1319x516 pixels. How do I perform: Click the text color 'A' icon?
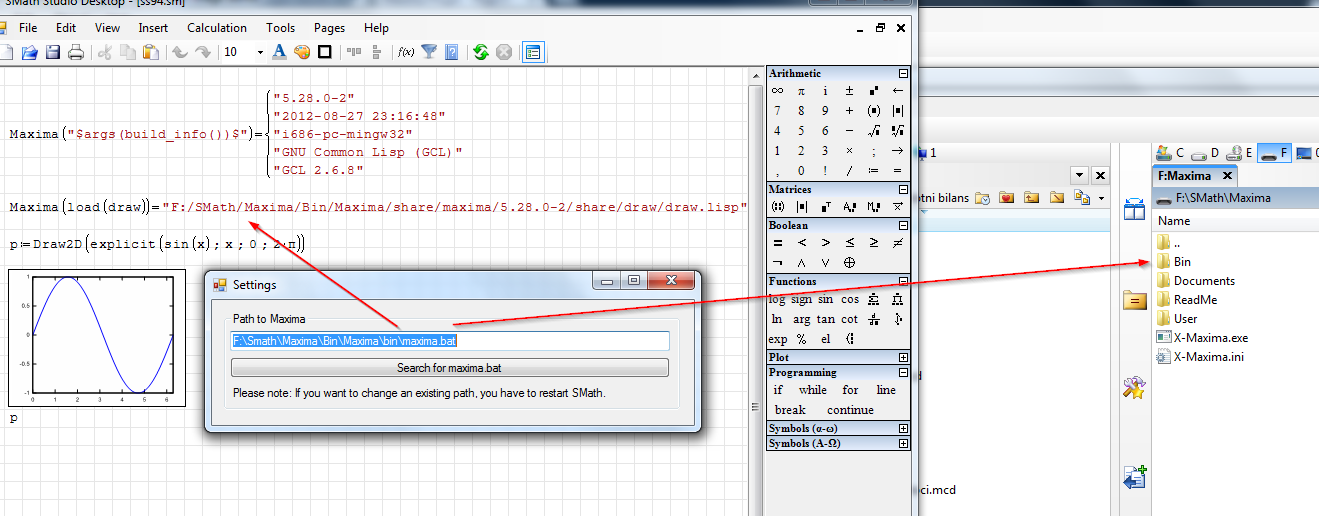click(x=280, y=52)
